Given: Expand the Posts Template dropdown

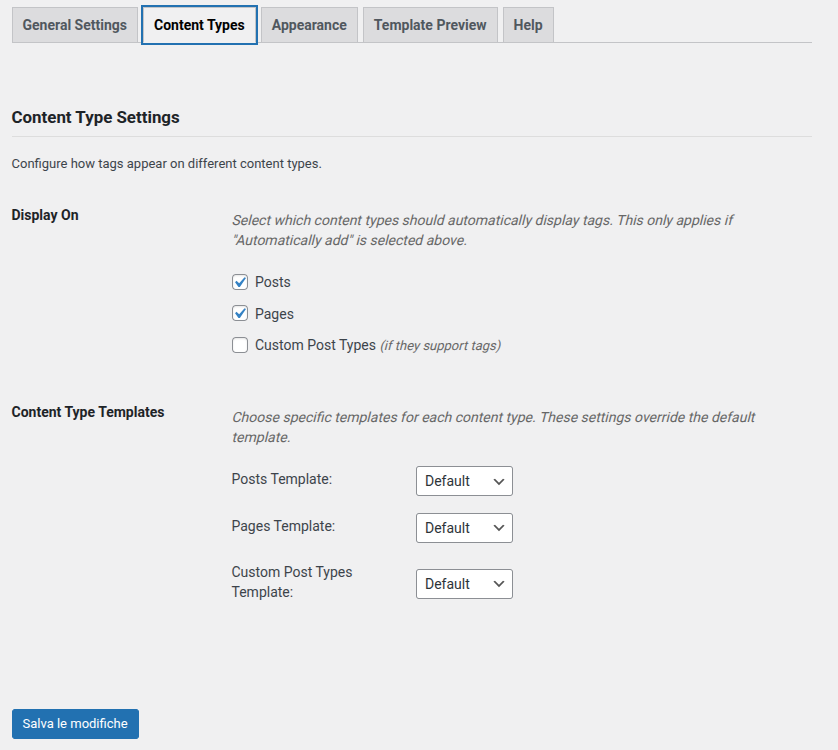Looking at the screenshot, I should 464,481.
